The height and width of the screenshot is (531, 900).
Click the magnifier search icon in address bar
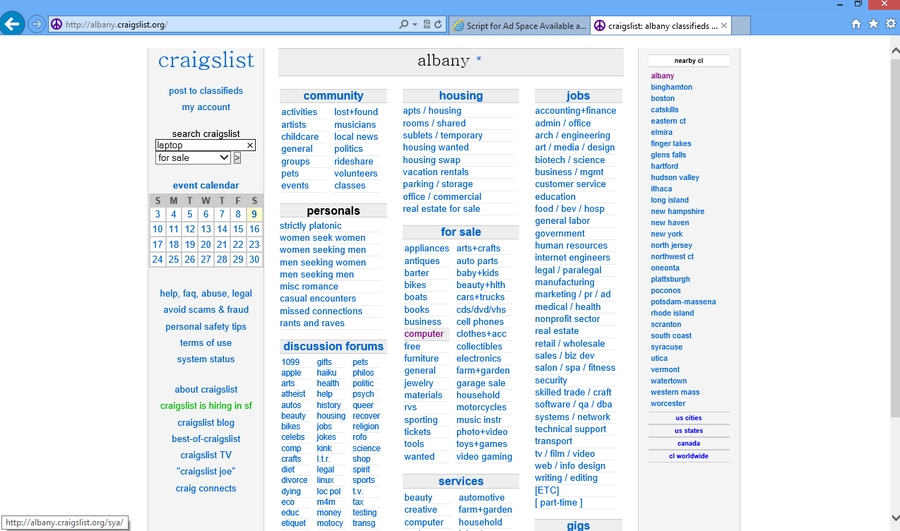[403, 24]
